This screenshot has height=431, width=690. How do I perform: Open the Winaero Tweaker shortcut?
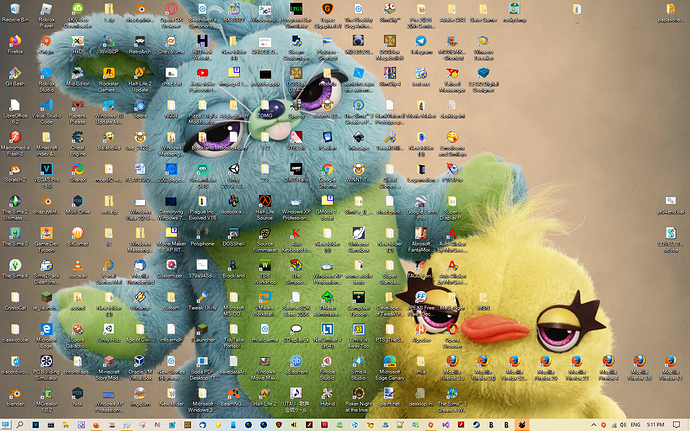tap(483, 48)
